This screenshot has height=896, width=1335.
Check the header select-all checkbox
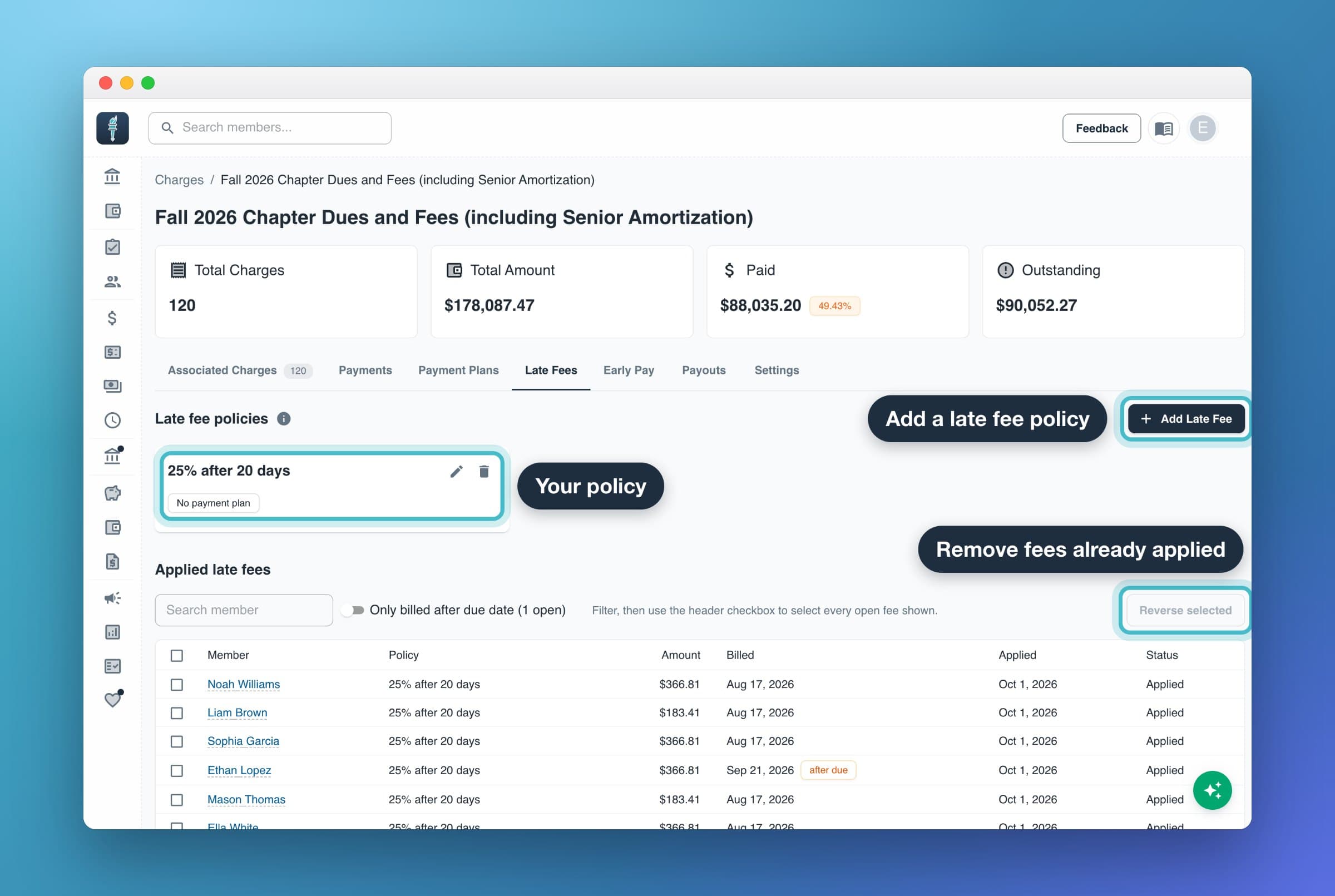coord(176,655)
